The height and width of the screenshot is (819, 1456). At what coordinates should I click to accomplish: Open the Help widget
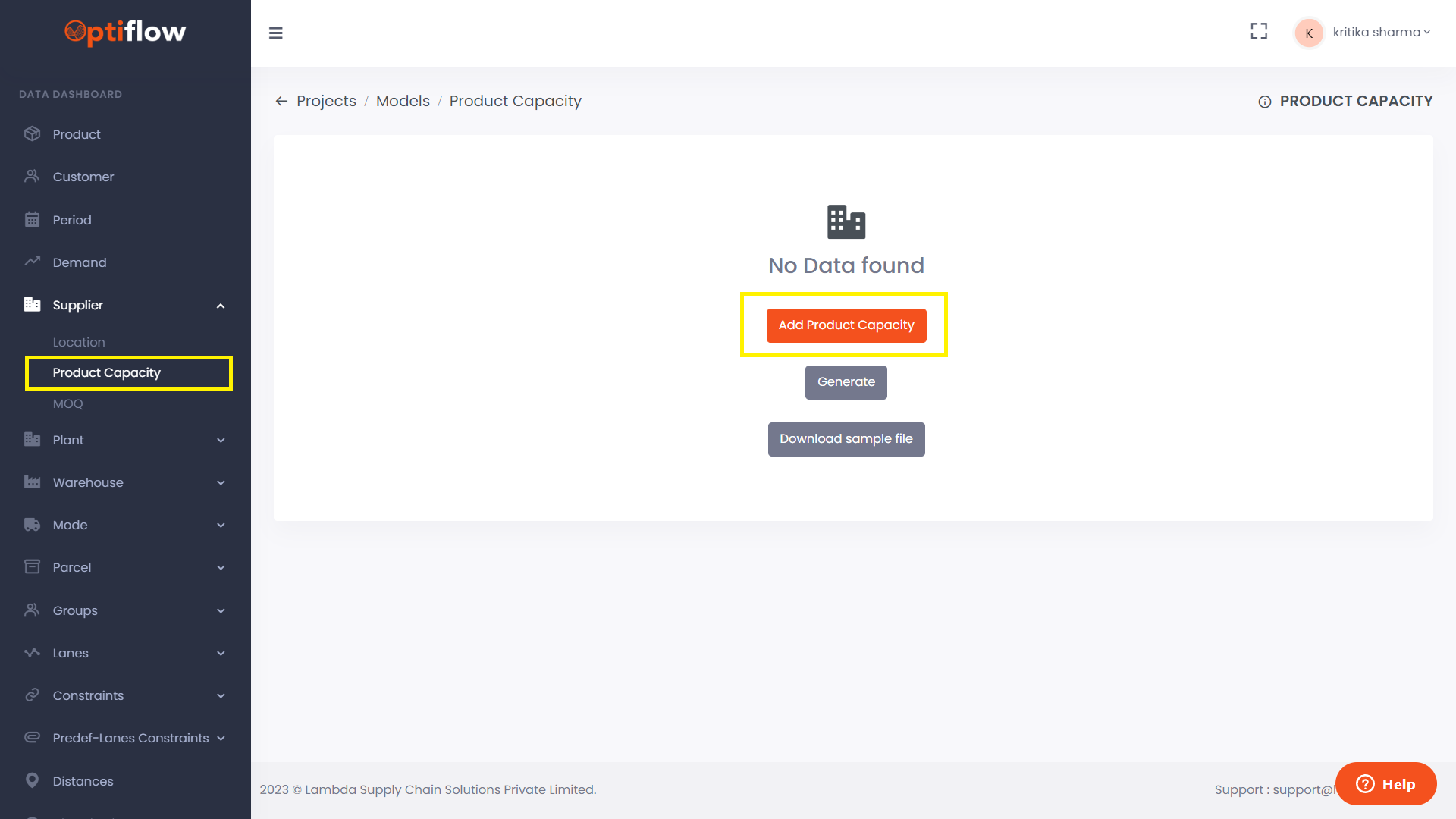pos(1385,783)
